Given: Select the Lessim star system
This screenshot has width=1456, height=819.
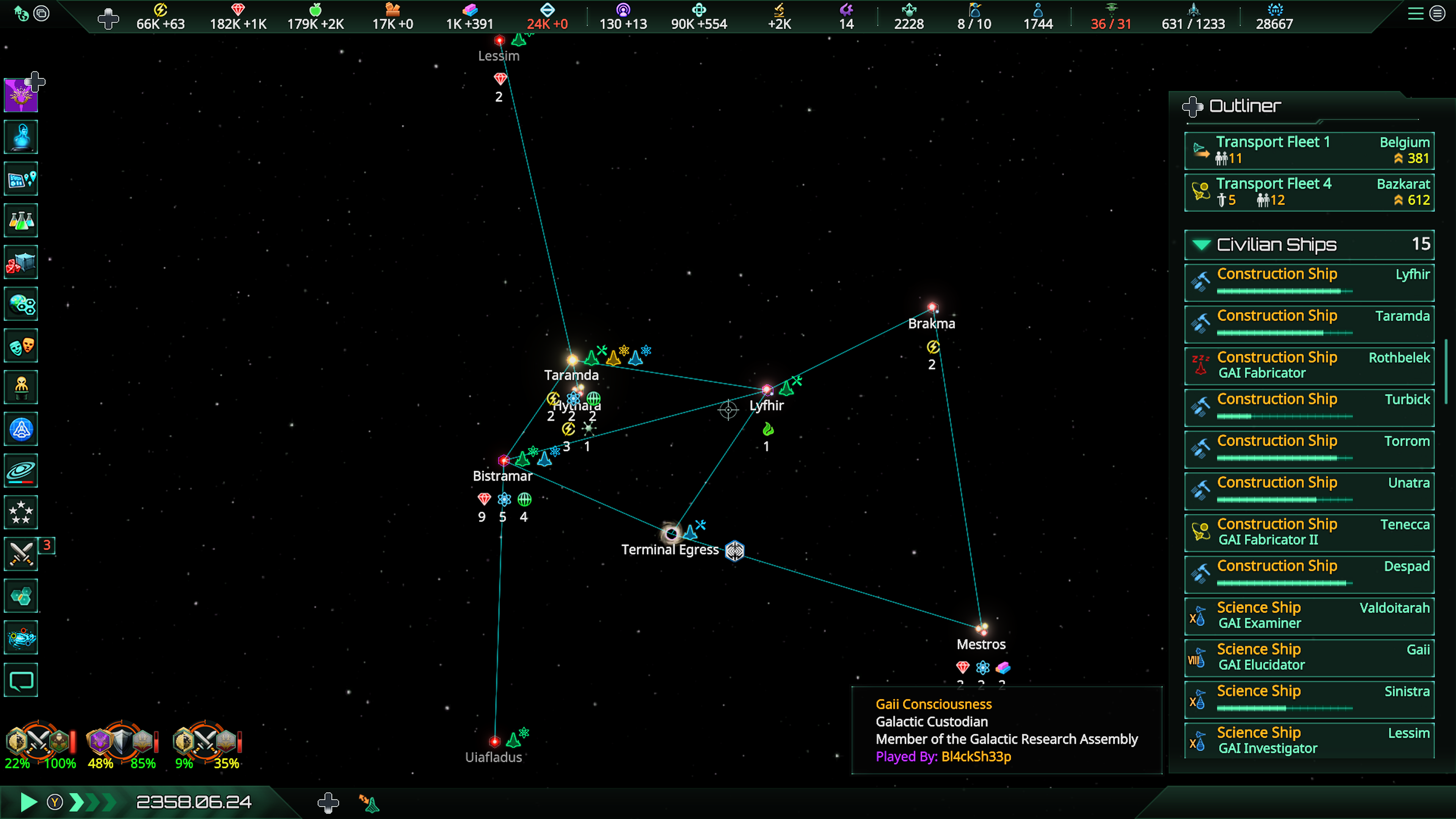Looking at the screenshot, I should coord(499,40).
